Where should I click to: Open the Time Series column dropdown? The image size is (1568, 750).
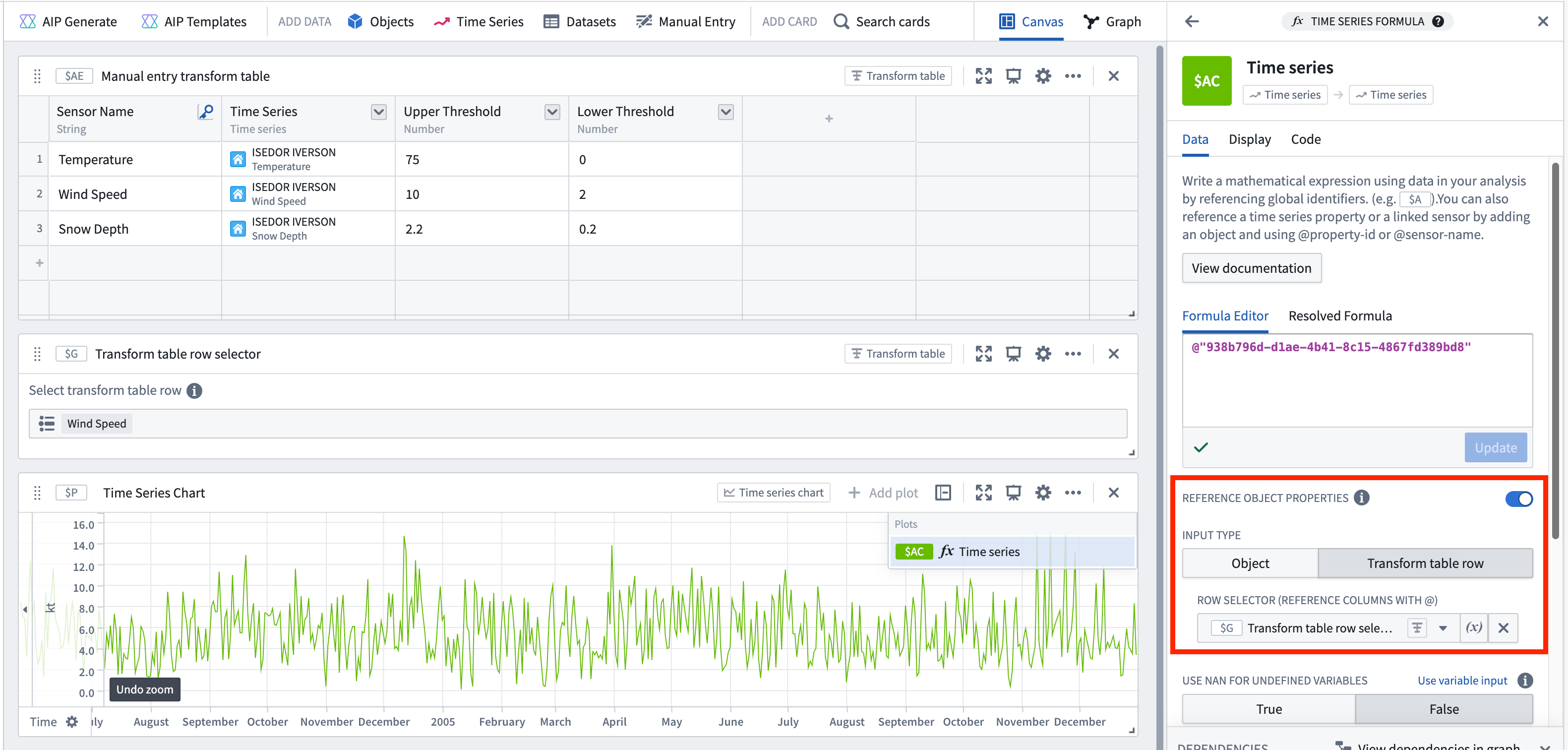click(378, 112)
